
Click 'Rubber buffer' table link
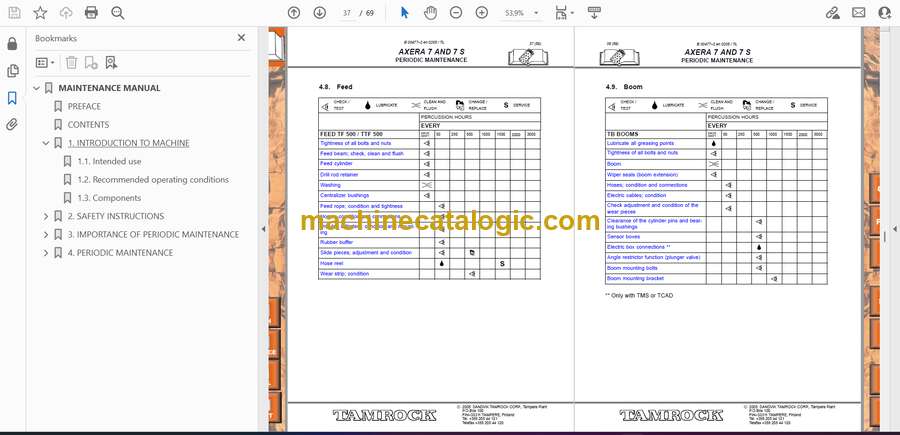click(x=337, y=242)
